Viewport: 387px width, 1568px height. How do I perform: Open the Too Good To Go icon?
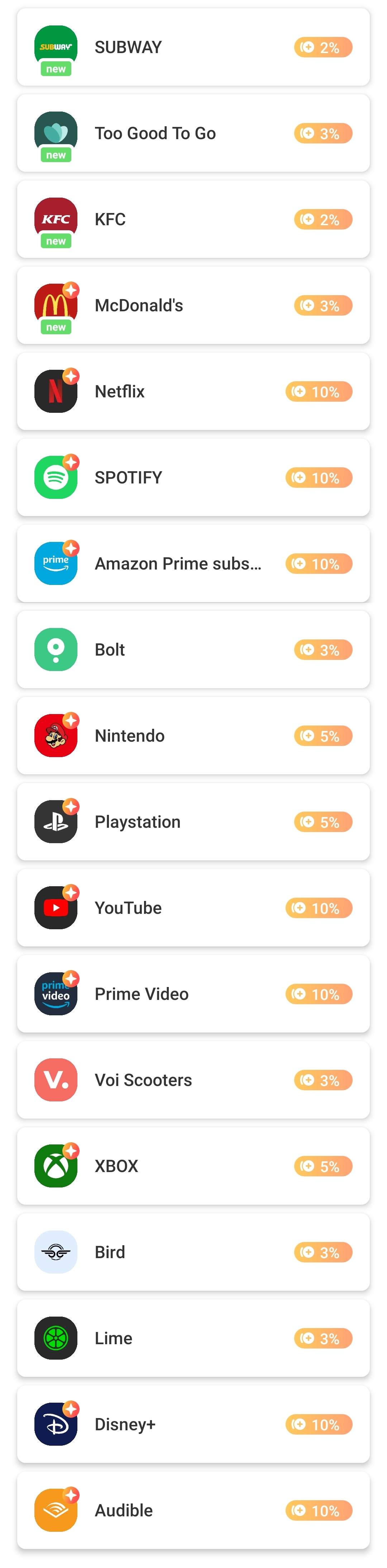[56, 133]
